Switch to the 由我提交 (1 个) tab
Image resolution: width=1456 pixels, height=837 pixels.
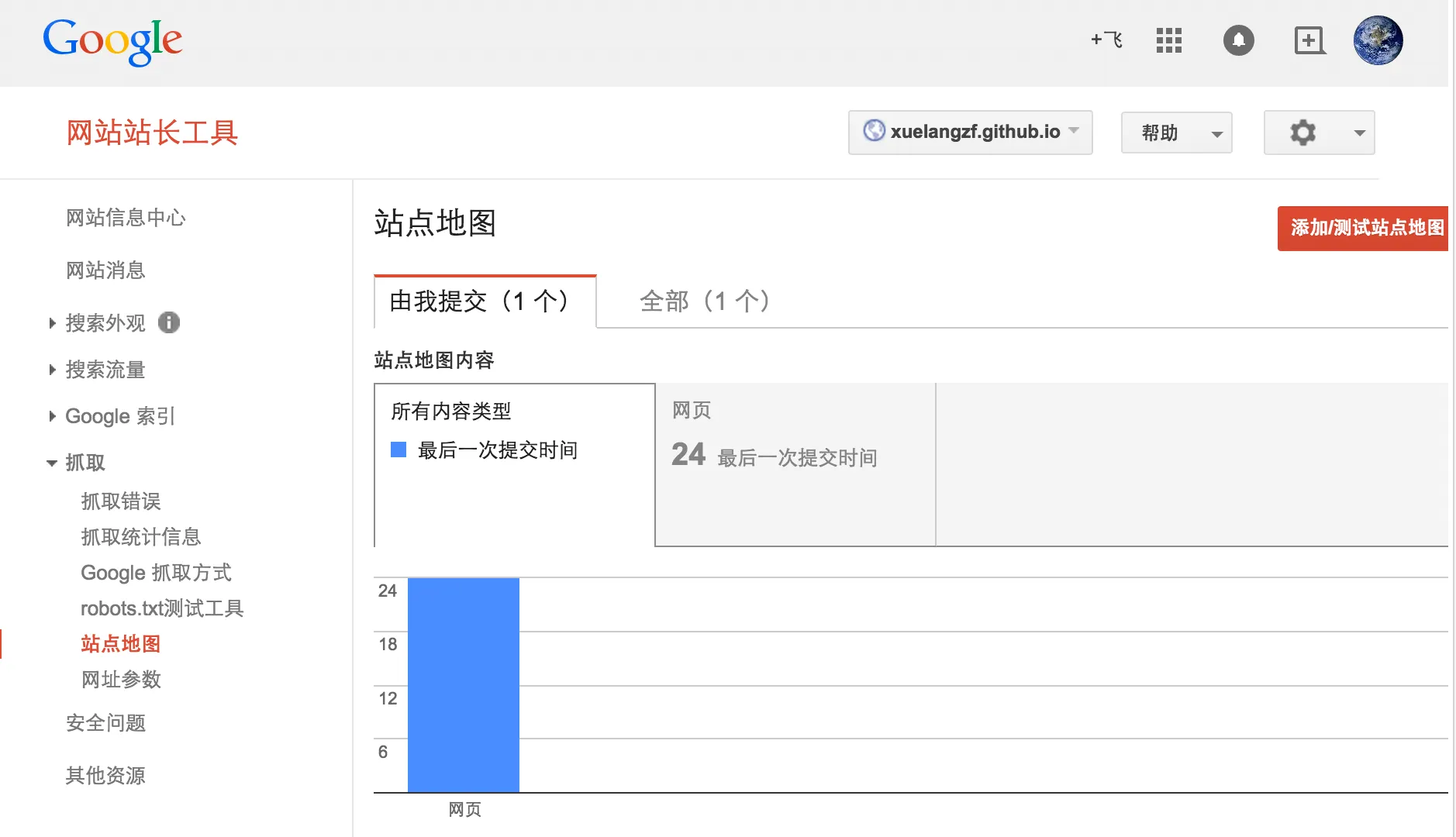coord(485,301)
